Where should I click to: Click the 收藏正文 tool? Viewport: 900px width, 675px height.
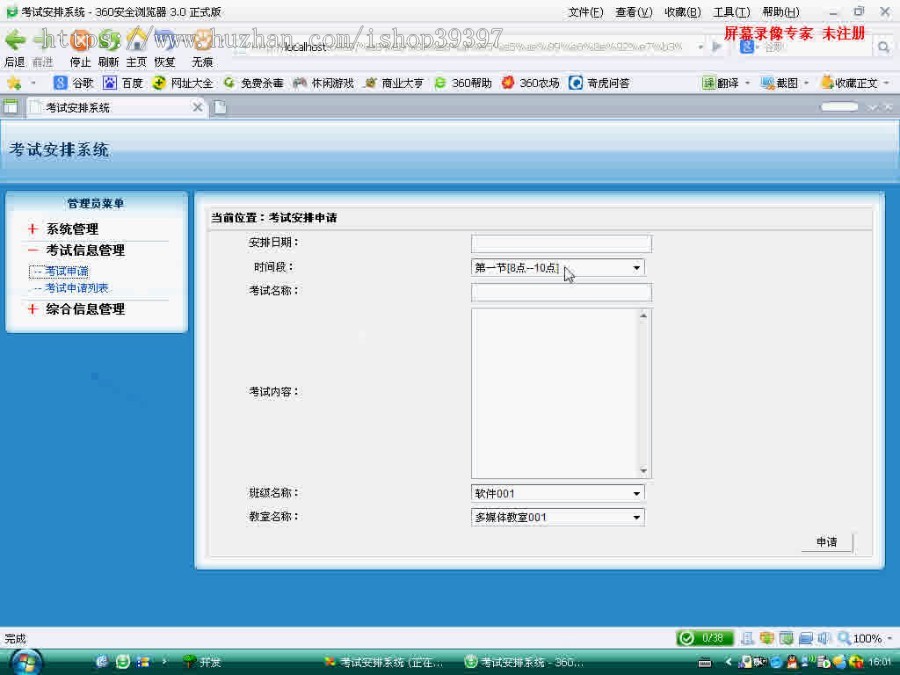coord(849,83)
